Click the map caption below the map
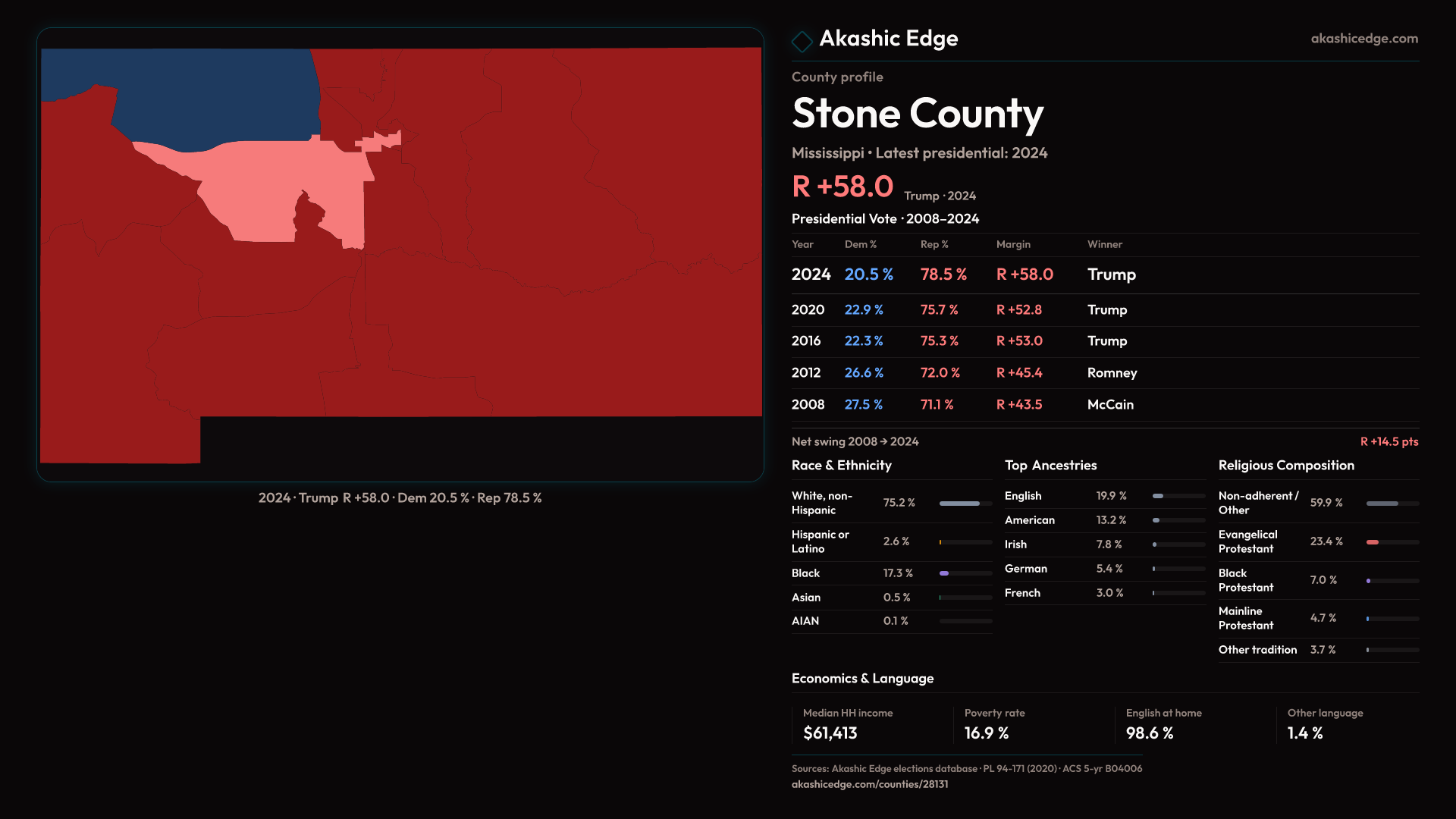The image size is (1456, 819). pos(400,498)
